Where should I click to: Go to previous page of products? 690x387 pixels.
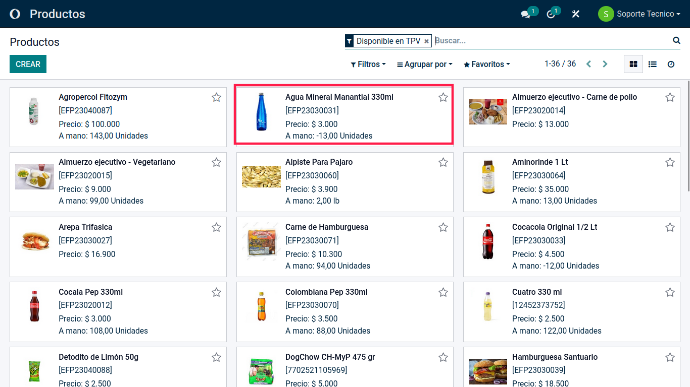pyautogui.click(x=589, y=64)
